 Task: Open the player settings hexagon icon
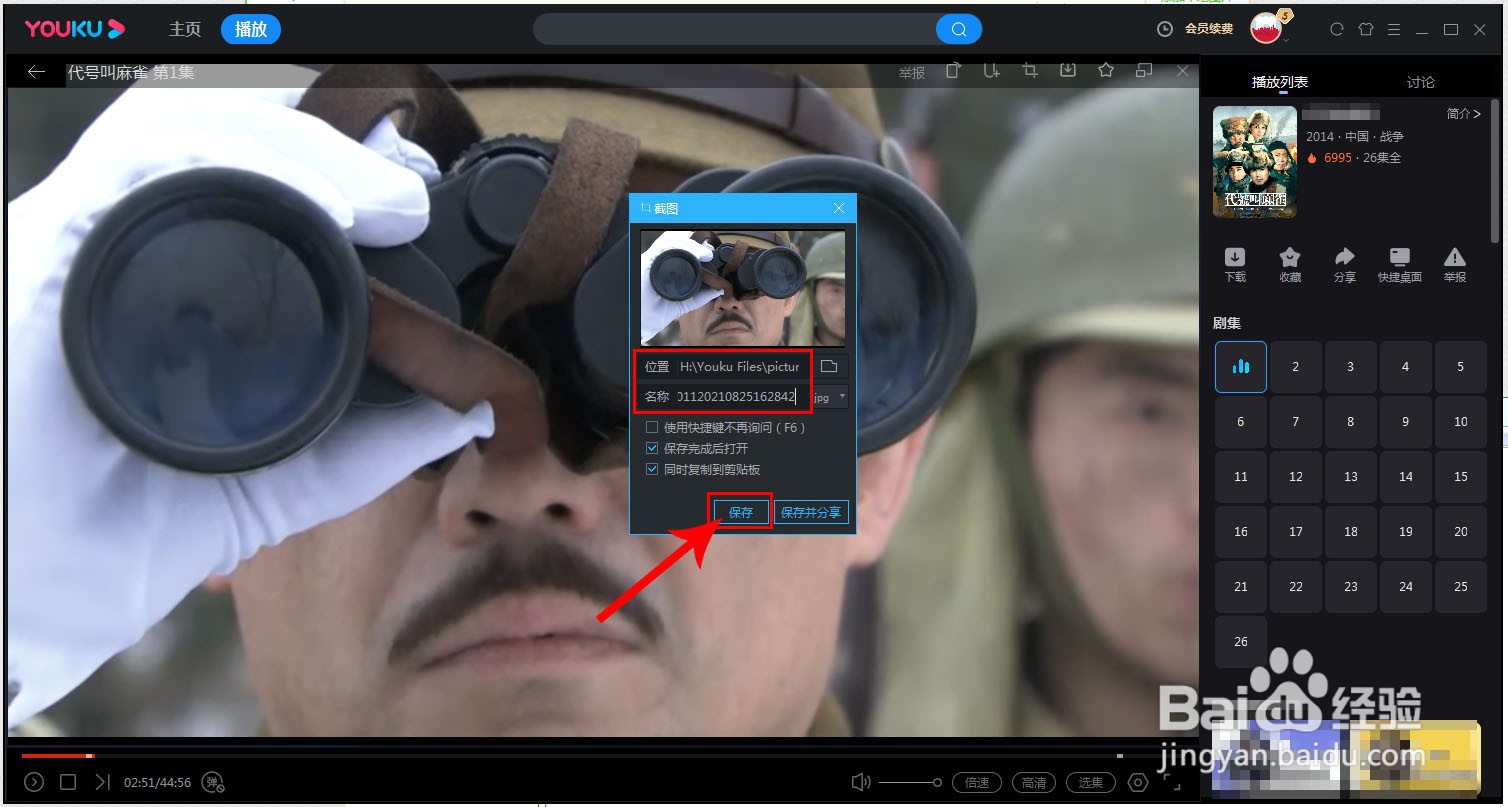tap(1137, 782)
